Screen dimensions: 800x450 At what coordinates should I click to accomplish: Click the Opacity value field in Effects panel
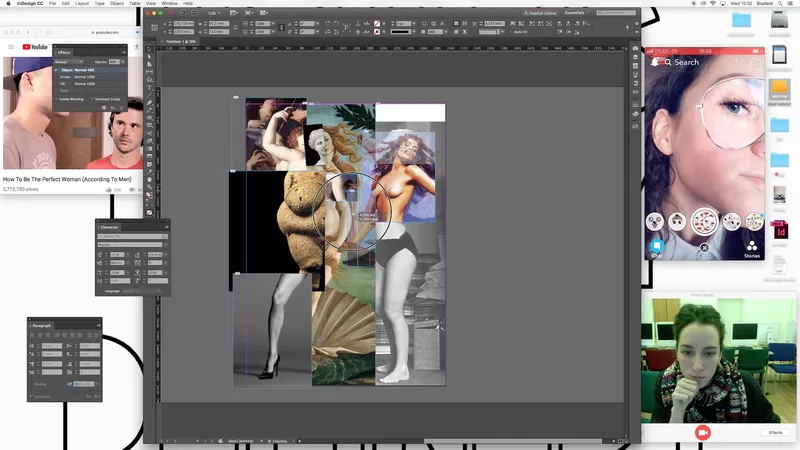point(113,62)
